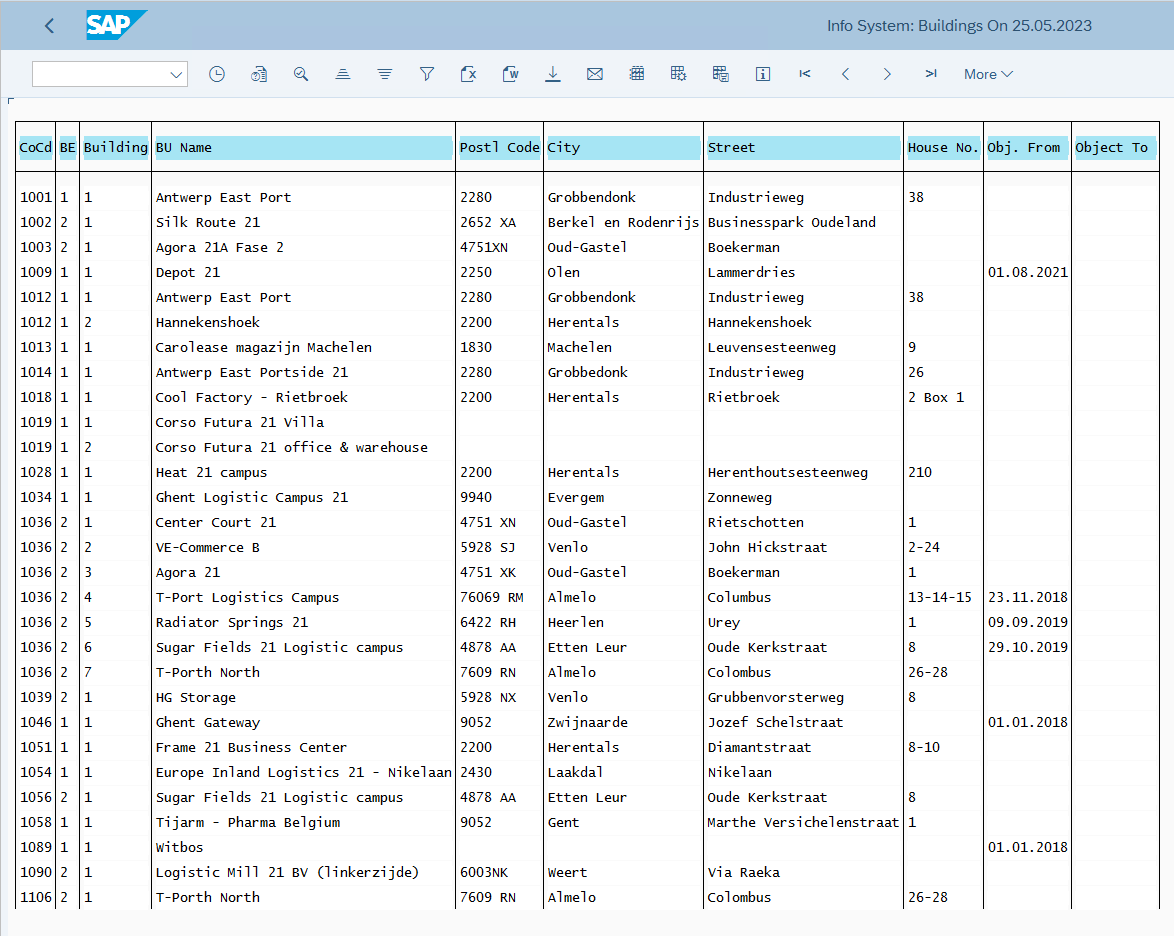The width and height of the screenshot is (1174, 936).
Task: Open the filter funnel icon
Action: [427, 74]
